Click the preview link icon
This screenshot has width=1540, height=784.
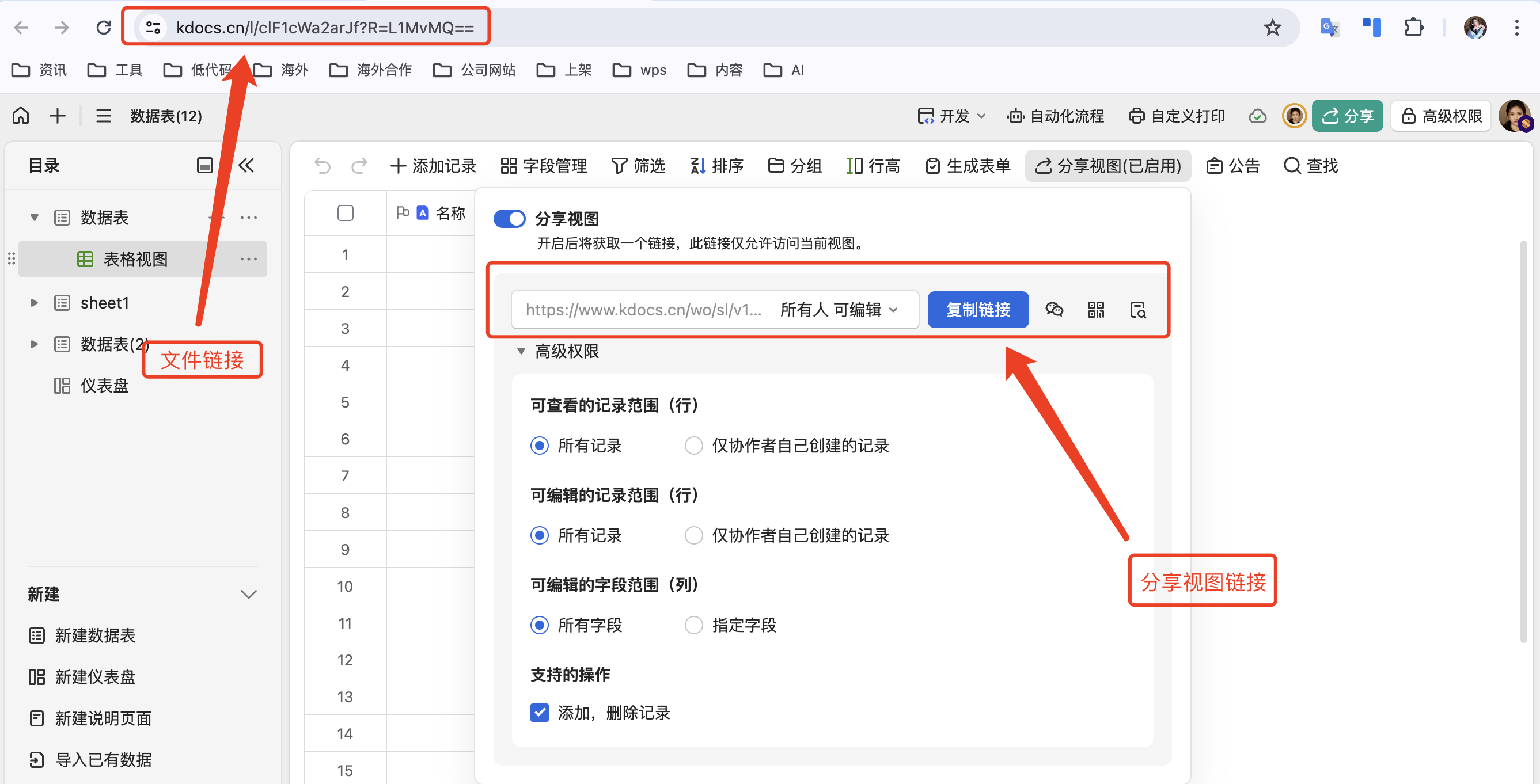[x=1137, y=310]
